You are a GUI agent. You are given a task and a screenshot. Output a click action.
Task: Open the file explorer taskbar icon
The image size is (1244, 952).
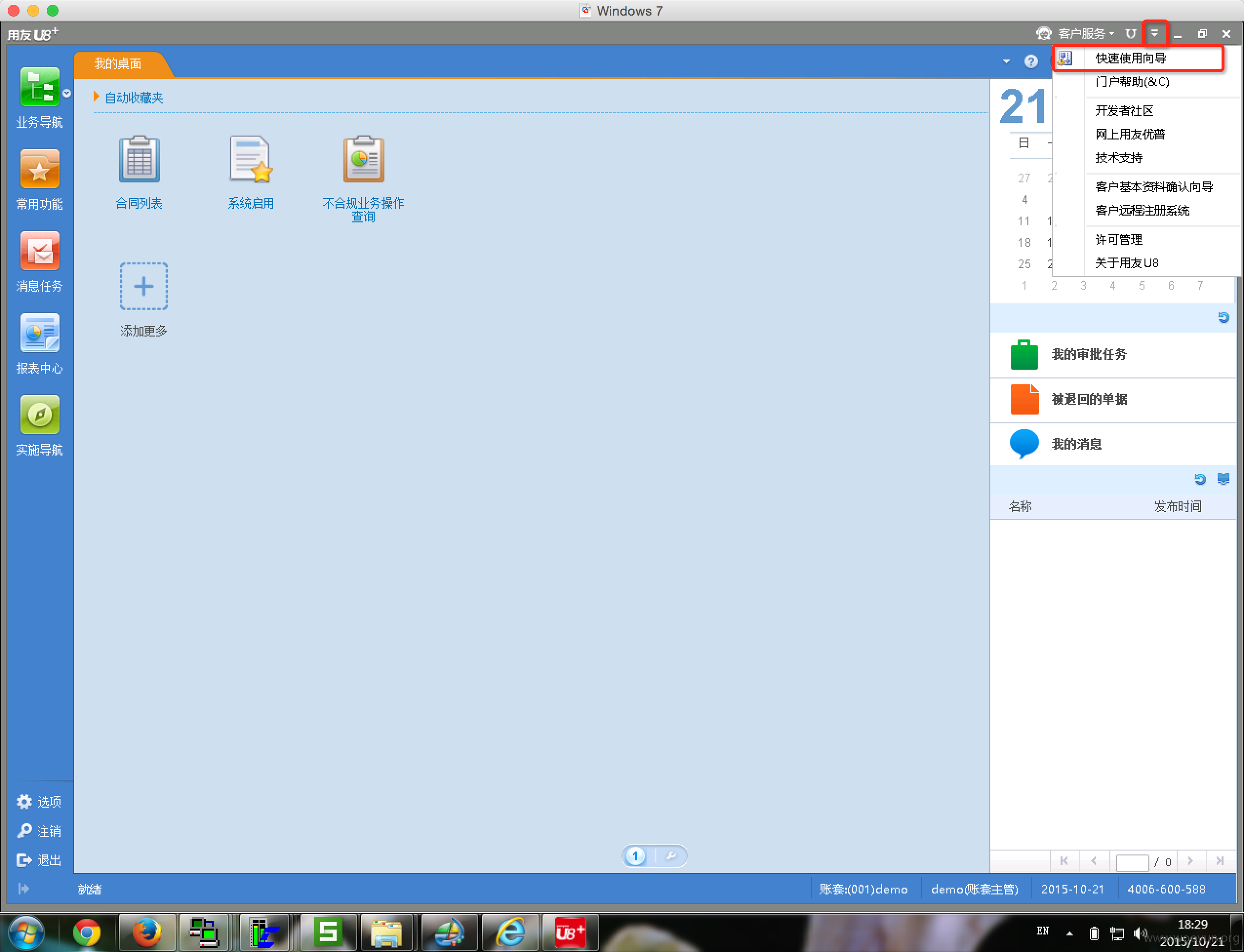(x=386, y=932)
